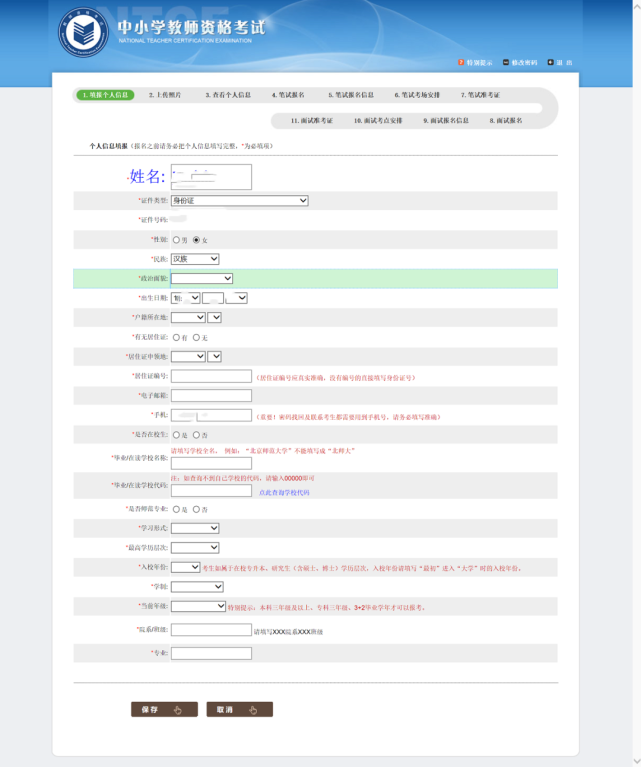Click the 取消 cancel button
The image size is (641, 767).
pyautogui.click(x=240, y=709)
